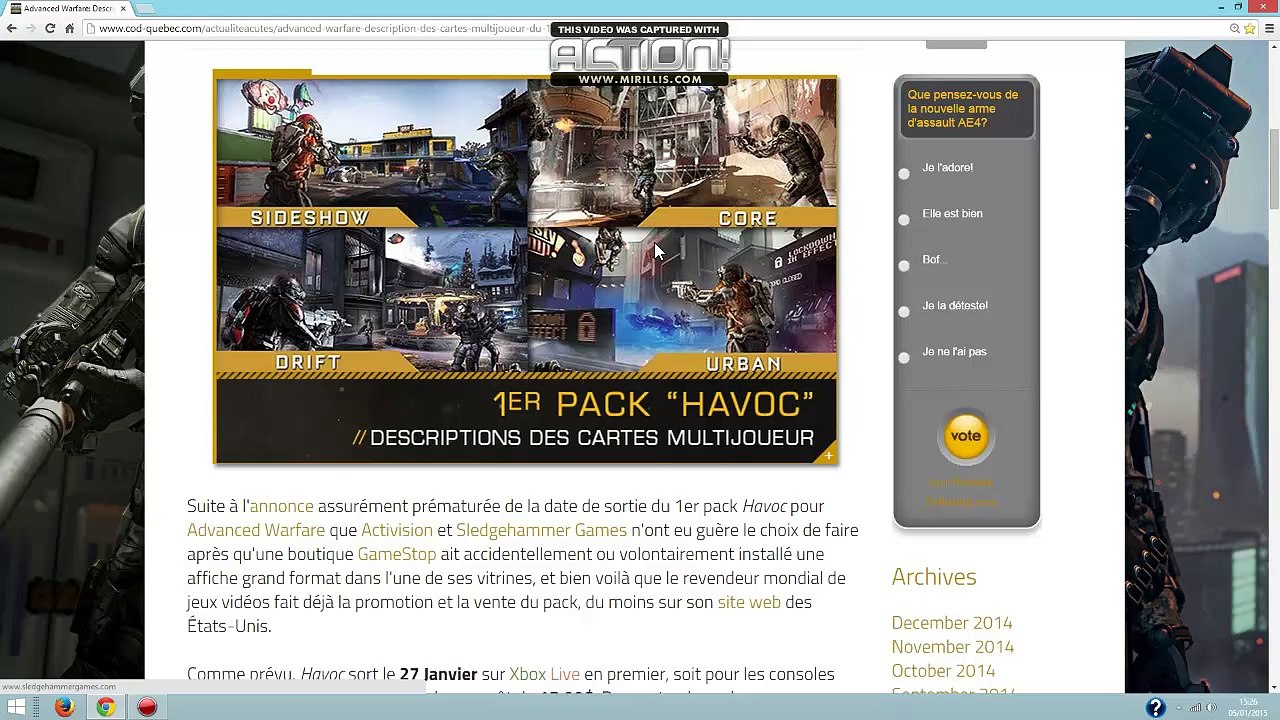Open a new browser tab
The width and height of the screenshot is (1280, 720).
coord(146,9)
